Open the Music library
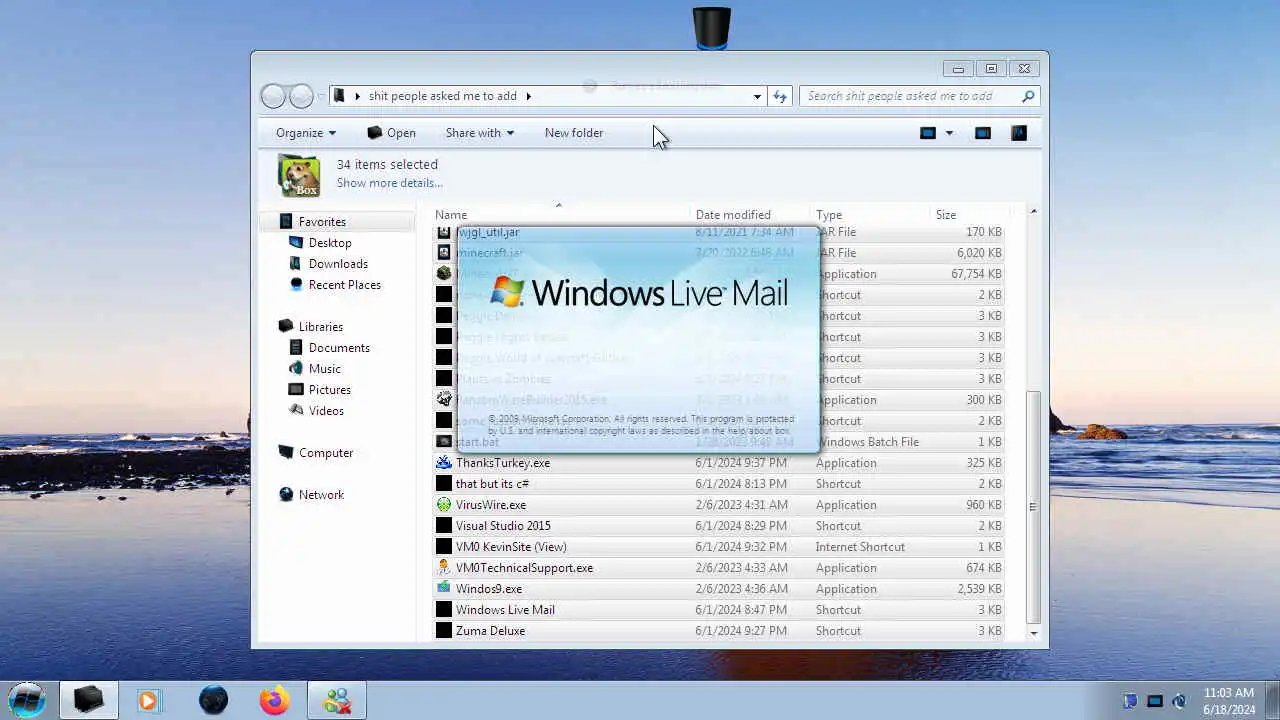 click(x=324, y=369)
